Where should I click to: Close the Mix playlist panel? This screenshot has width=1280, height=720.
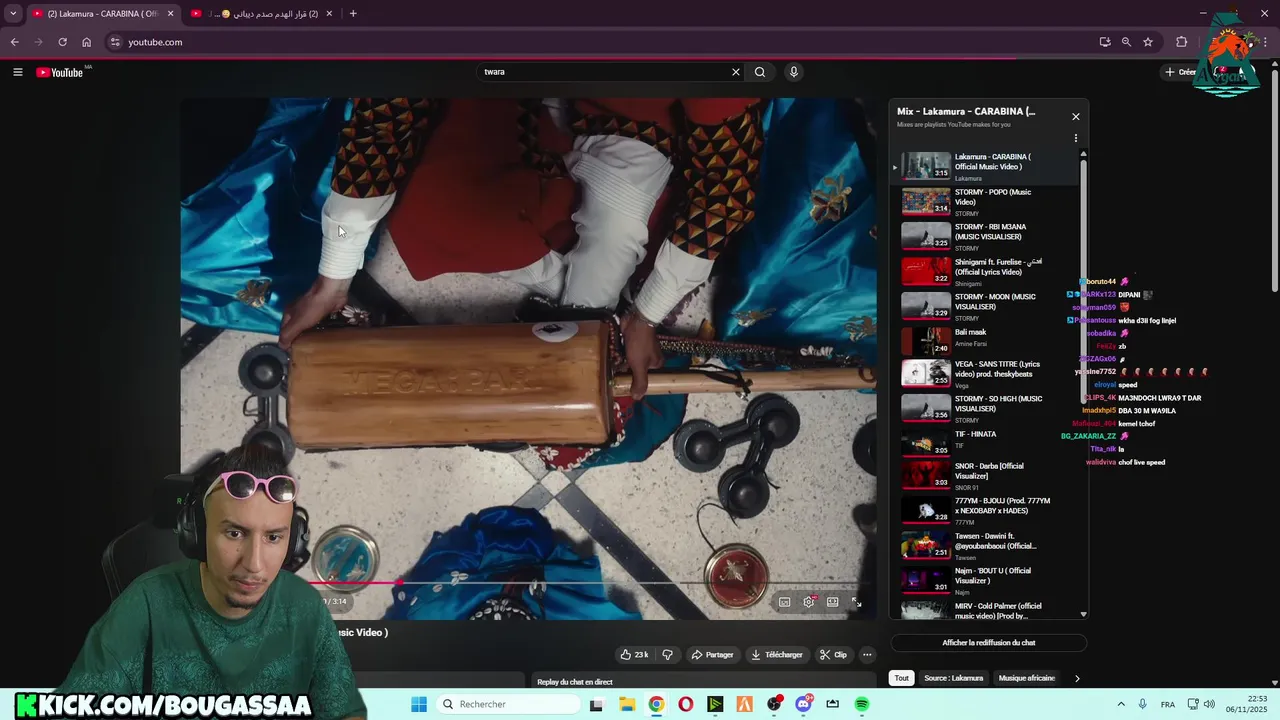[x=1076, y=116]
